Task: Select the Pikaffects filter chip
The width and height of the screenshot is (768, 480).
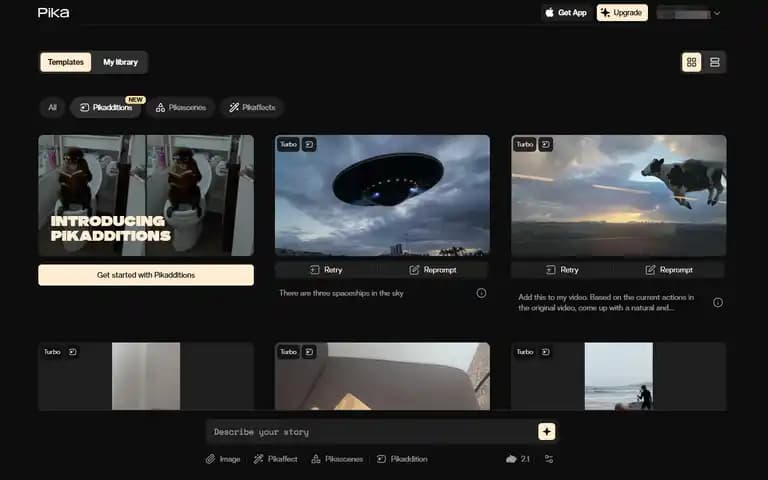Action: click(x=252, y=107)
